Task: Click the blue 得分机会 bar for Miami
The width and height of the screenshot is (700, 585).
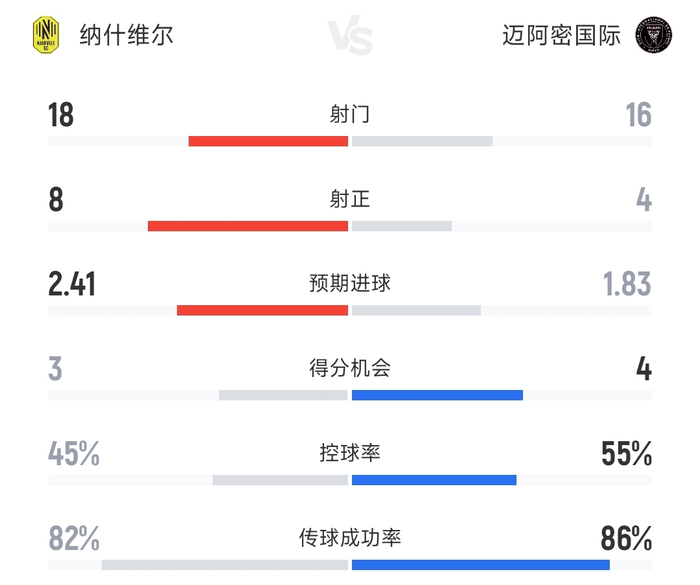Action: tap(438, 395)
